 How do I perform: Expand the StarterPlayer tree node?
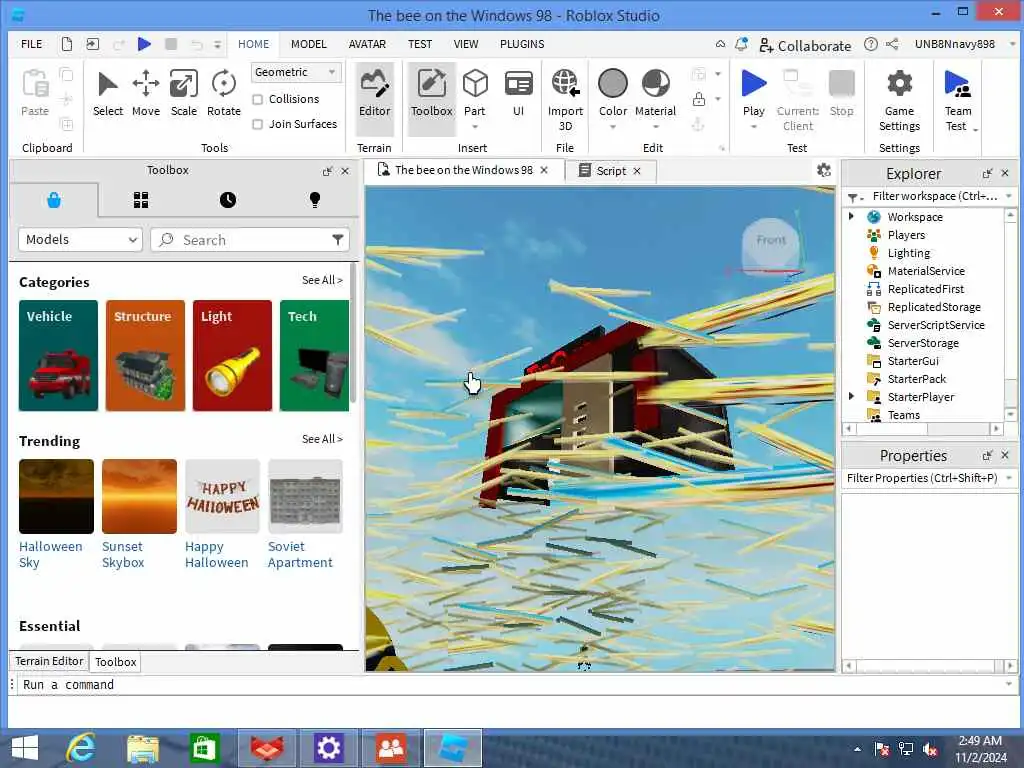(x=851, y=396)
